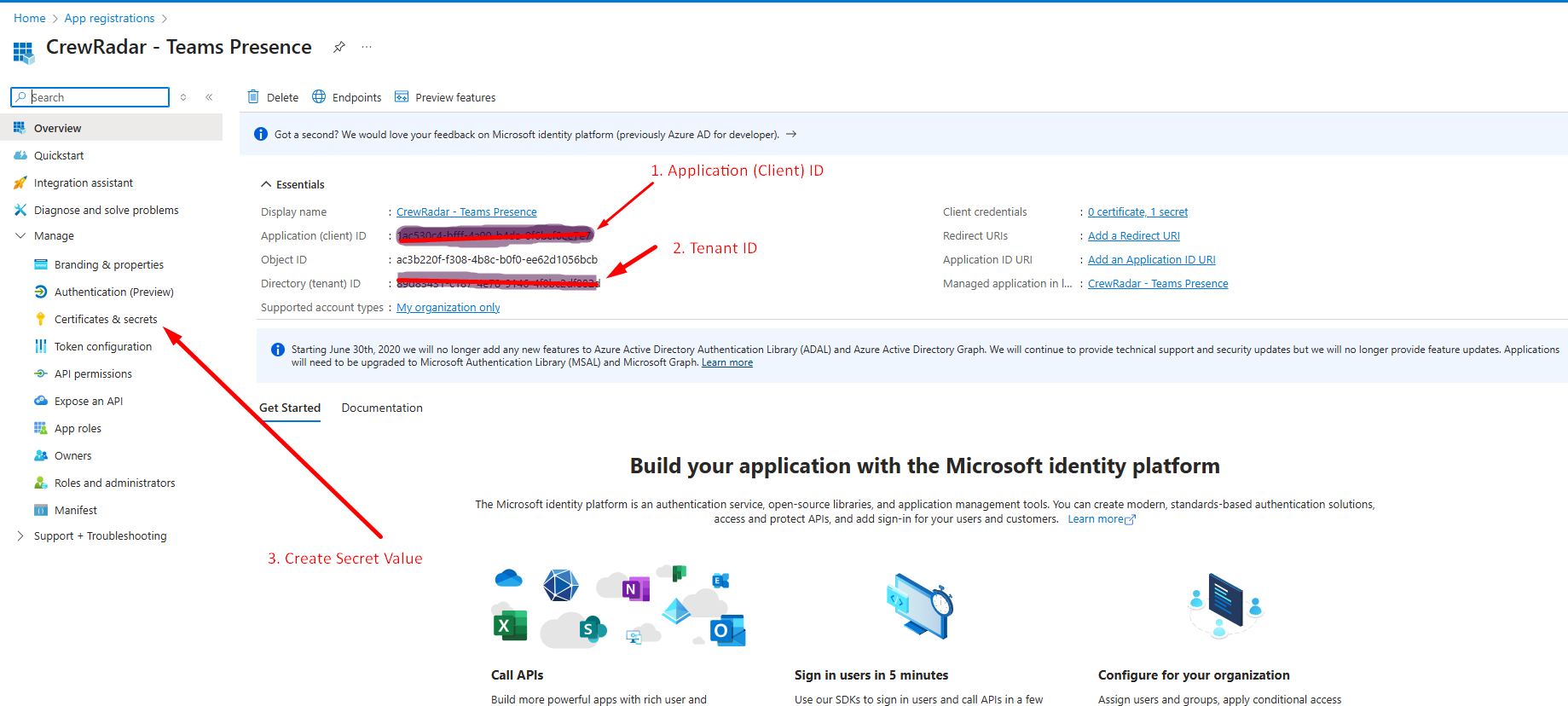Click the Token configuration bars icon
The image size is (1568, 706).
[41, 346]
